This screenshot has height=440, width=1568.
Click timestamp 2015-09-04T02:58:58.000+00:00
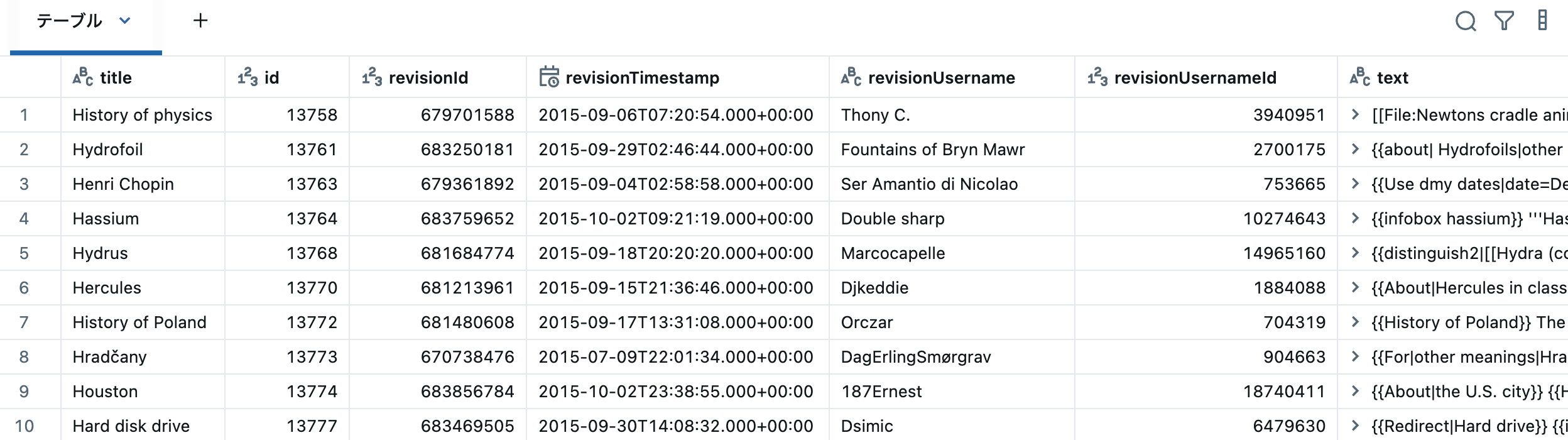click(x=676, y=184)
